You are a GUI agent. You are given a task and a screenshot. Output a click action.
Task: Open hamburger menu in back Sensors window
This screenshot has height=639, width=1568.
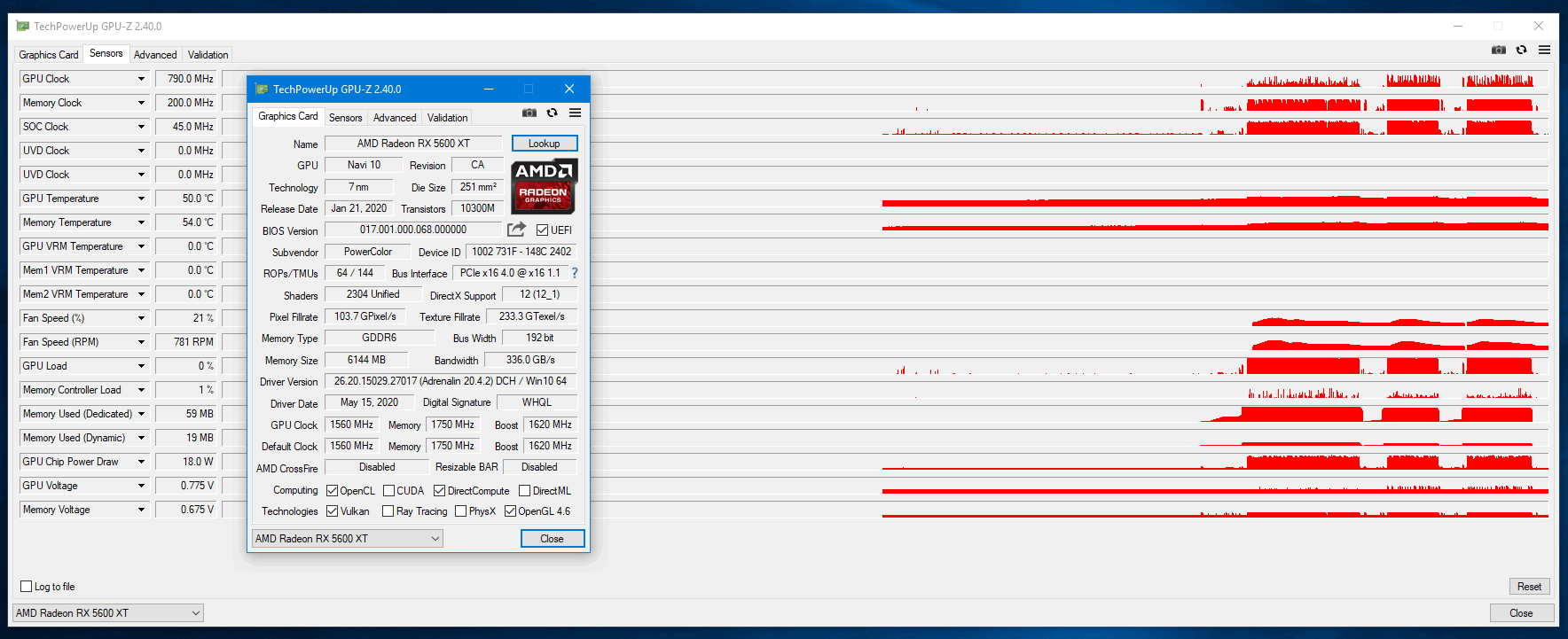pos(1545,50)
